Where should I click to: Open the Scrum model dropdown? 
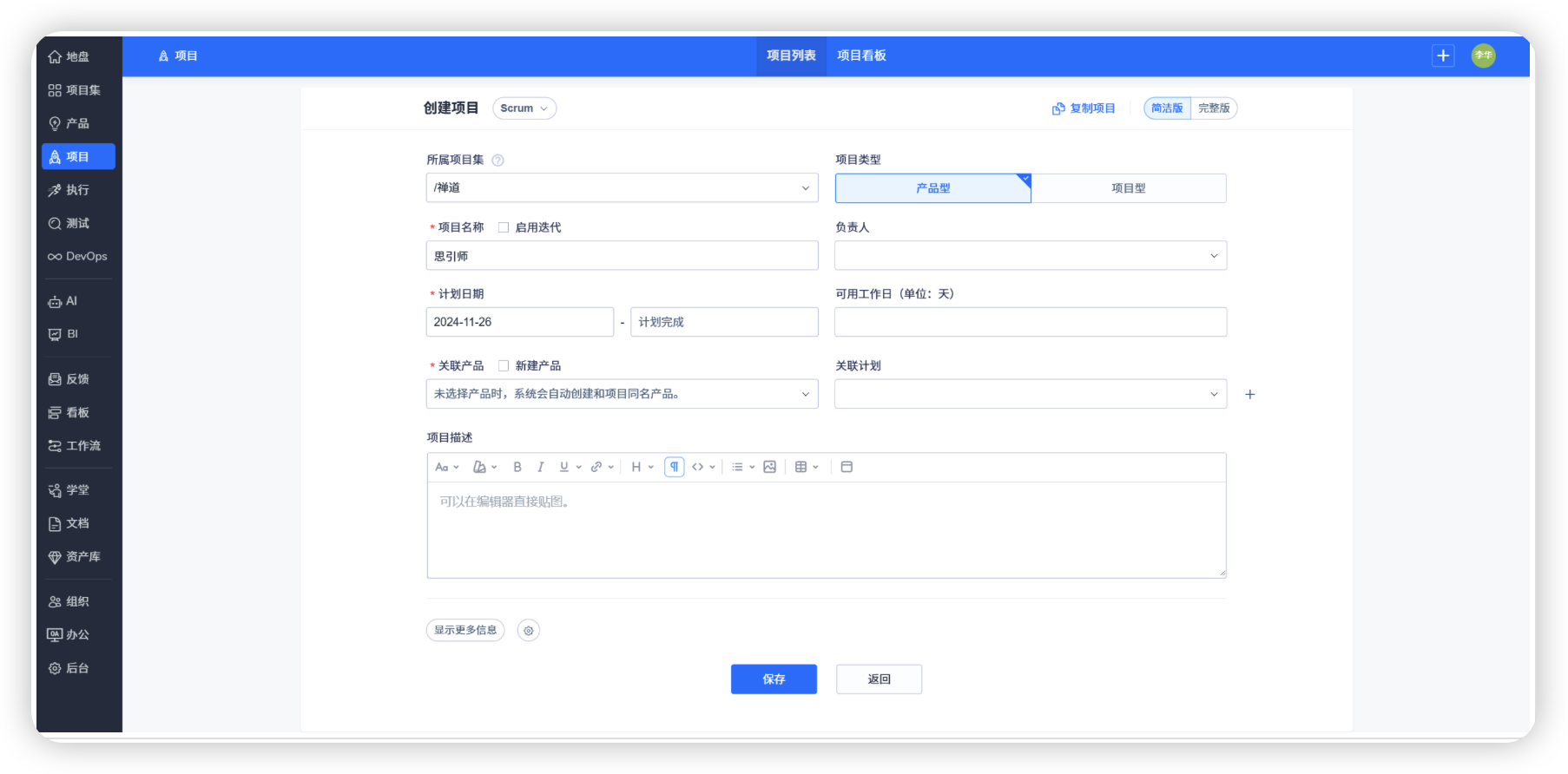click(524, 108)
